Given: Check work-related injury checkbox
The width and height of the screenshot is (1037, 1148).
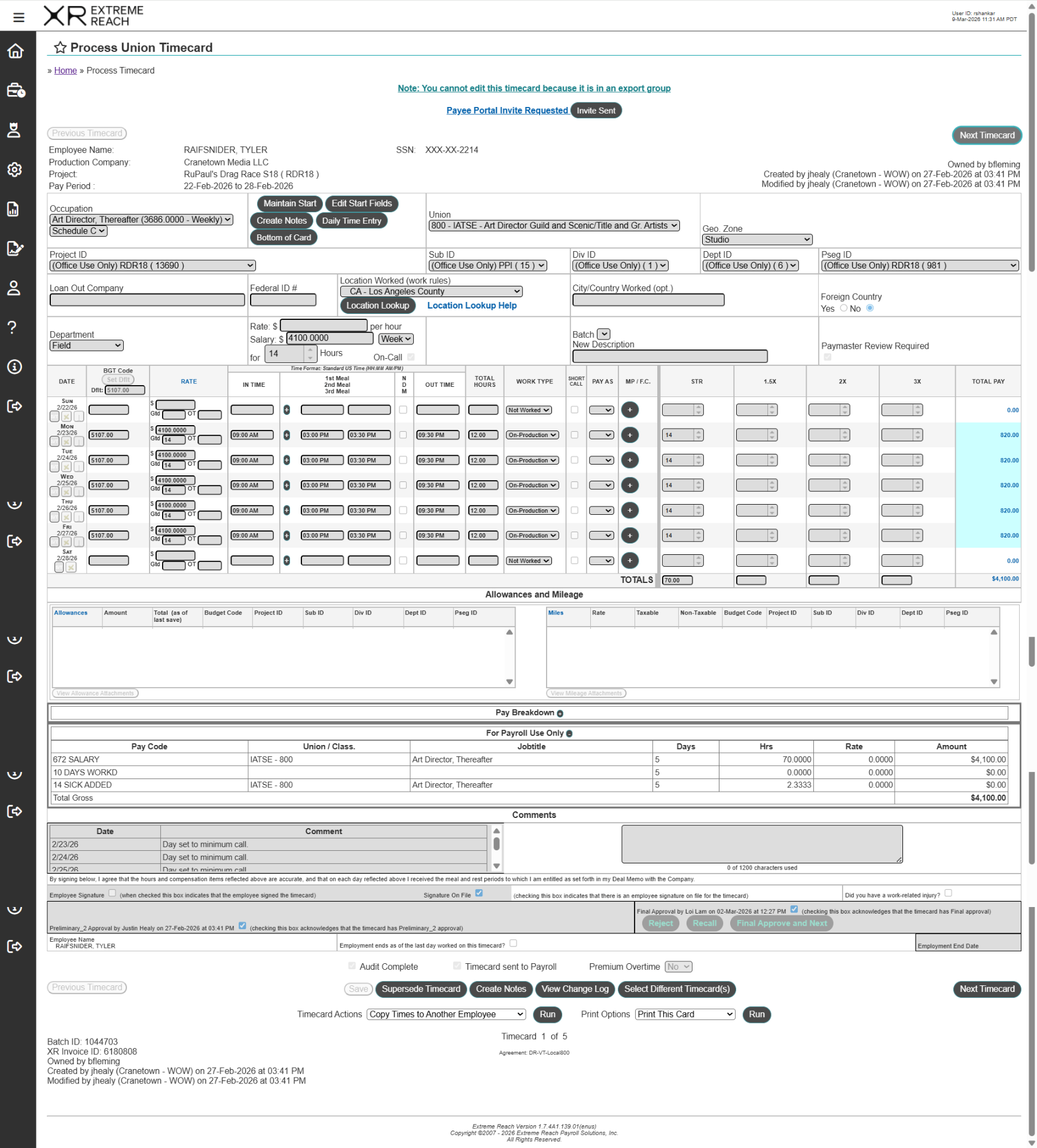Looking at the screenshot, I should [x=947, y=893].
